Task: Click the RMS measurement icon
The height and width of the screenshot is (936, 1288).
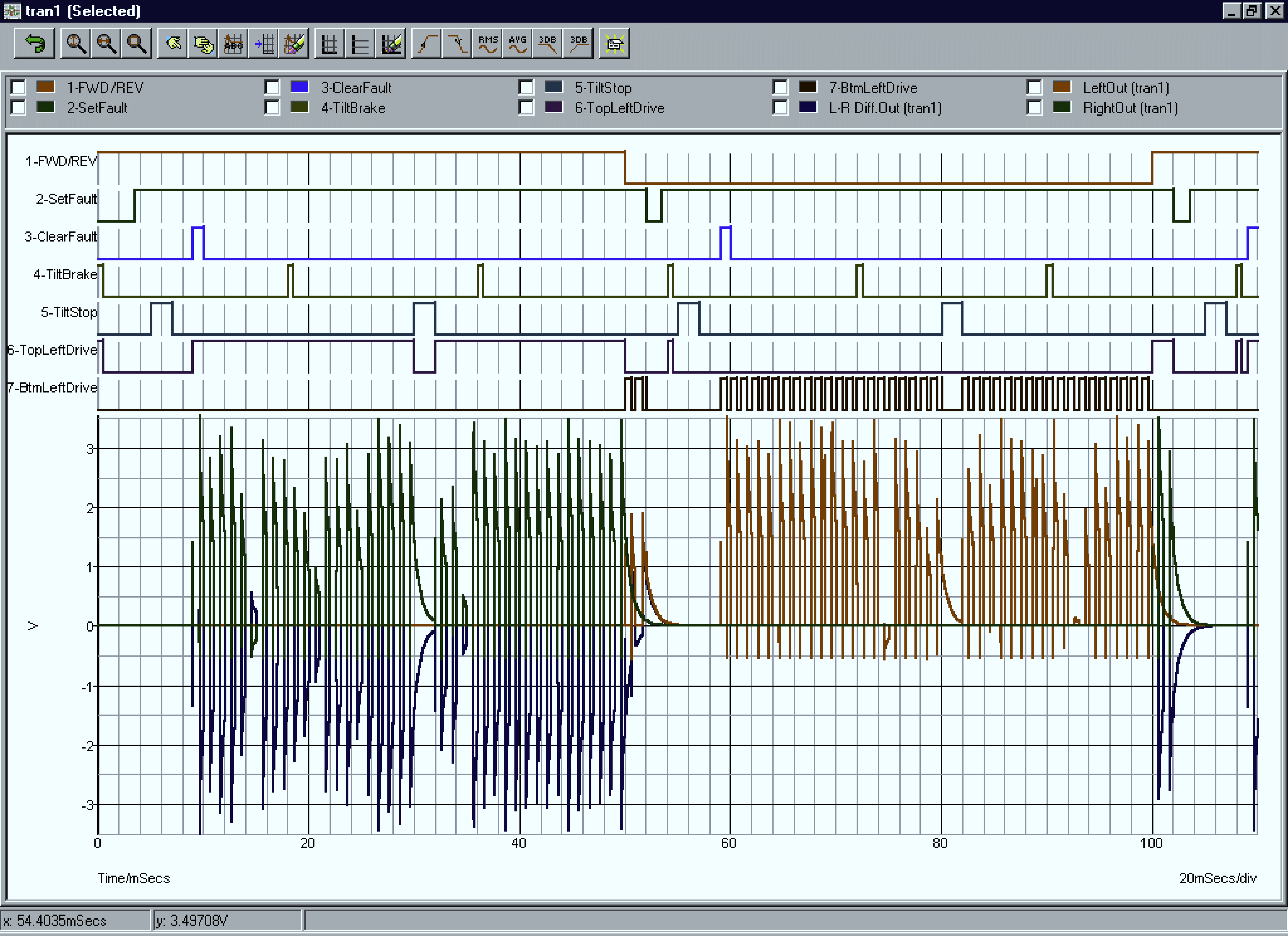Action: coord(488,44)
